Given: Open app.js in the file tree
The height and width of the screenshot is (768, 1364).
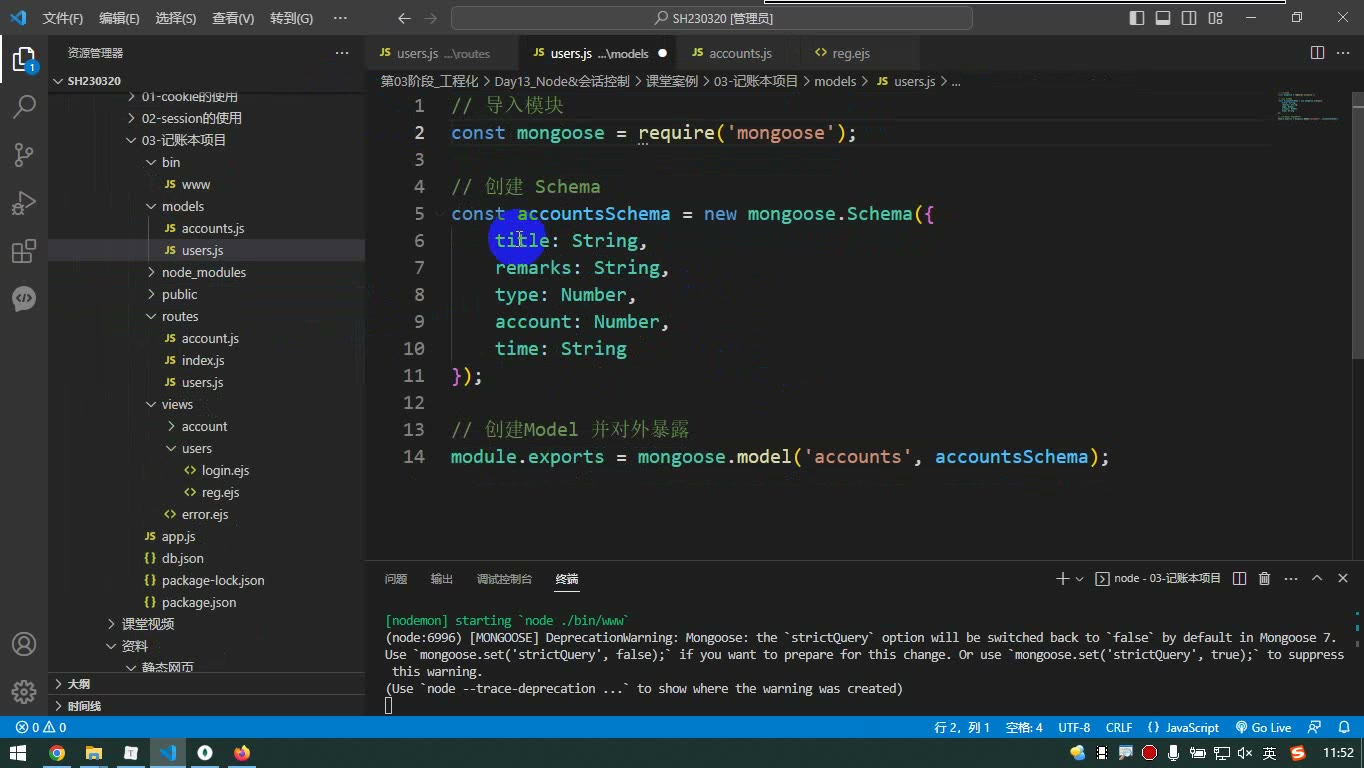Looking at the screenshot, I should pyautogui.click(x=178, y=536).
